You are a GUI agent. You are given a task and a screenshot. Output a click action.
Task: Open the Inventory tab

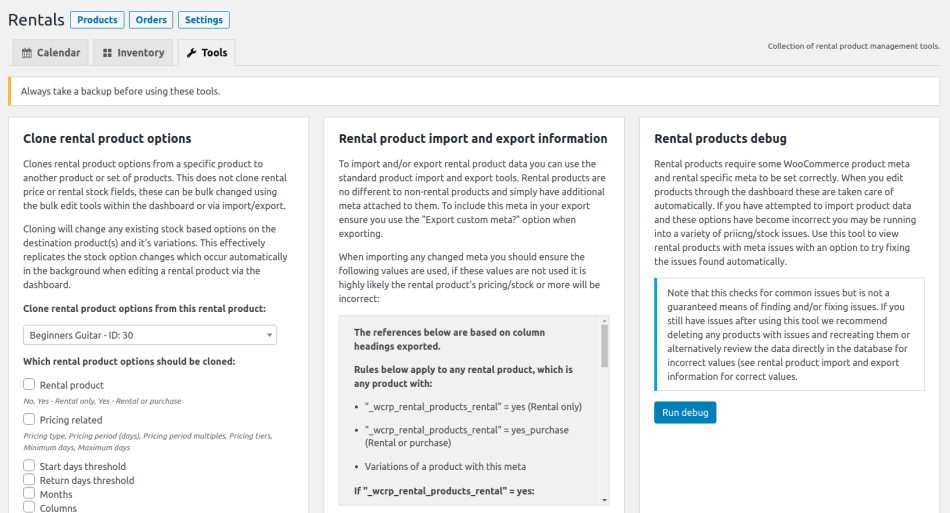coord(132,53)
